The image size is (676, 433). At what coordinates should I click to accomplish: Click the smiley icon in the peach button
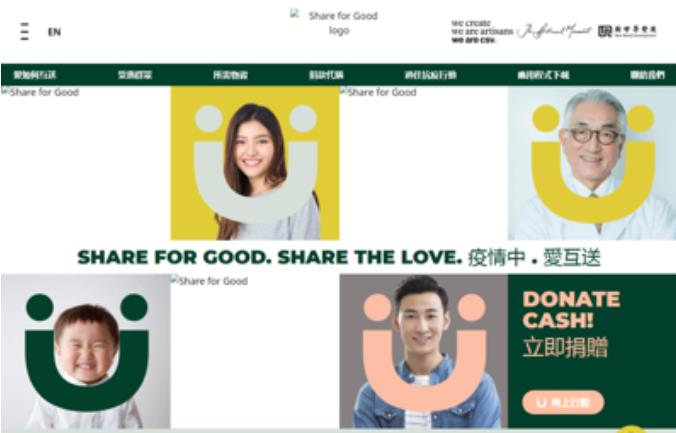(x=541, y=402)
